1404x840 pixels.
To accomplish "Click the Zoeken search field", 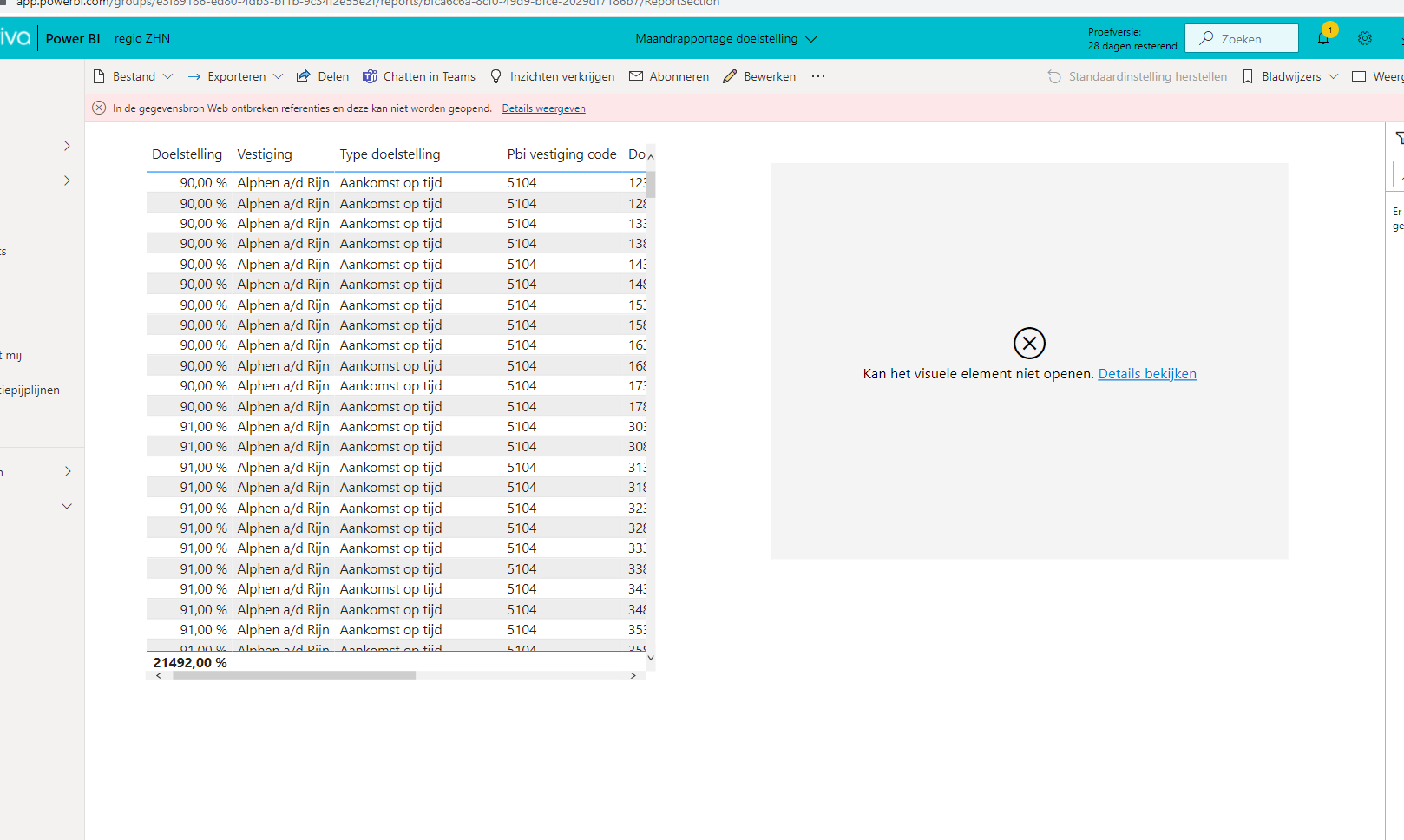I will pos(1242,38).
